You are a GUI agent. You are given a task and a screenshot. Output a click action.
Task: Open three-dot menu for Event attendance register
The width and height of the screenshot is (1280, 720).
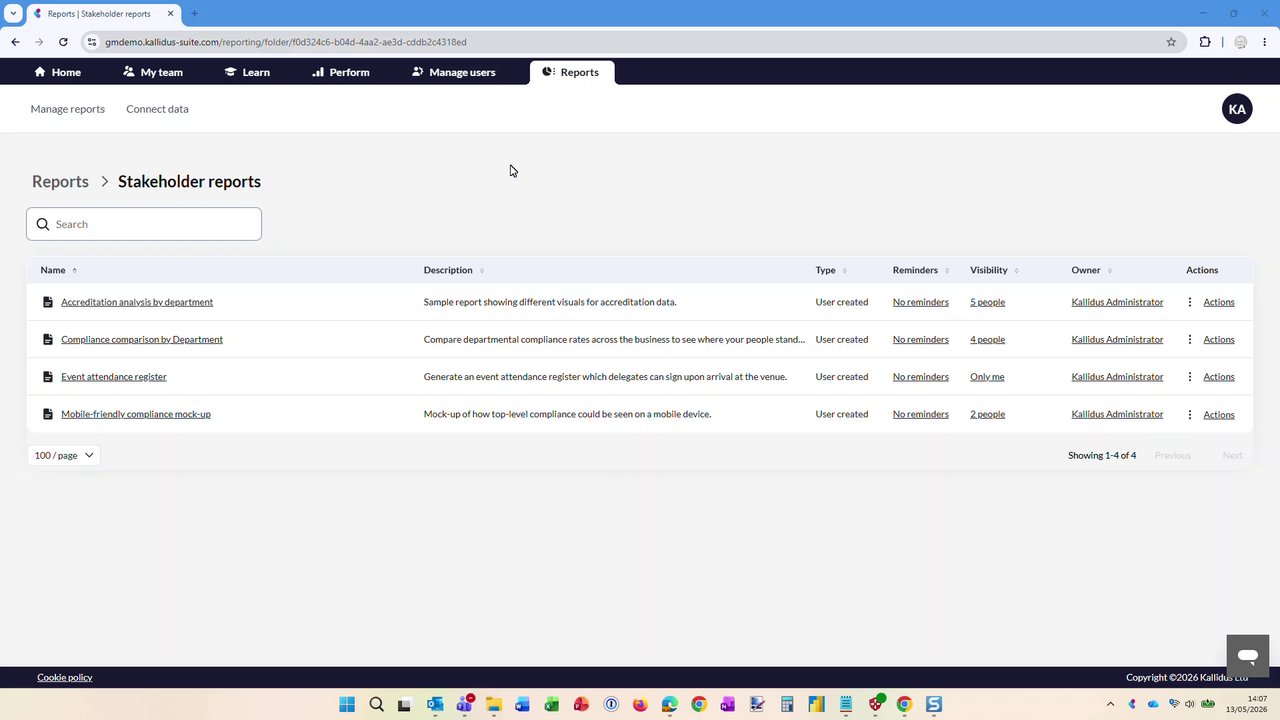(x=1190, y=377)
